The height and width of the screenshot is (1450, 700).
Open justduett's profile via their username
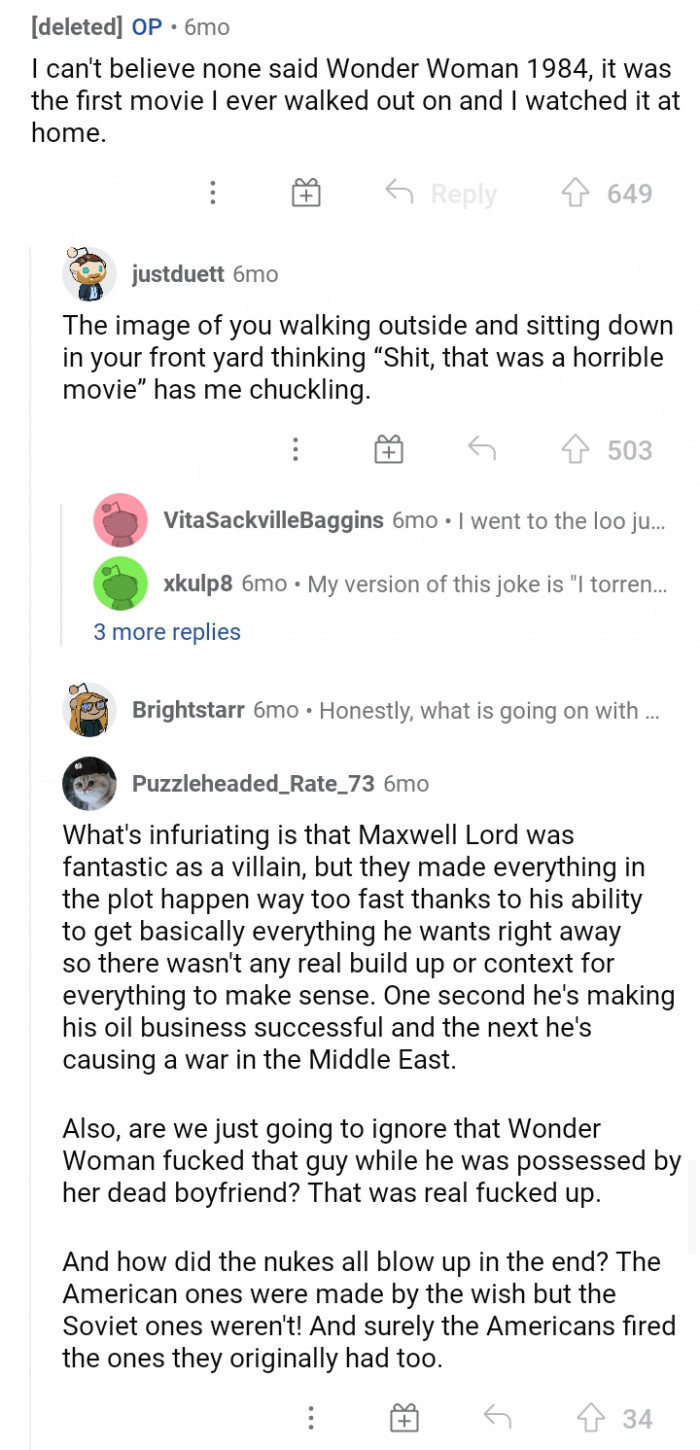pos(178,273)
